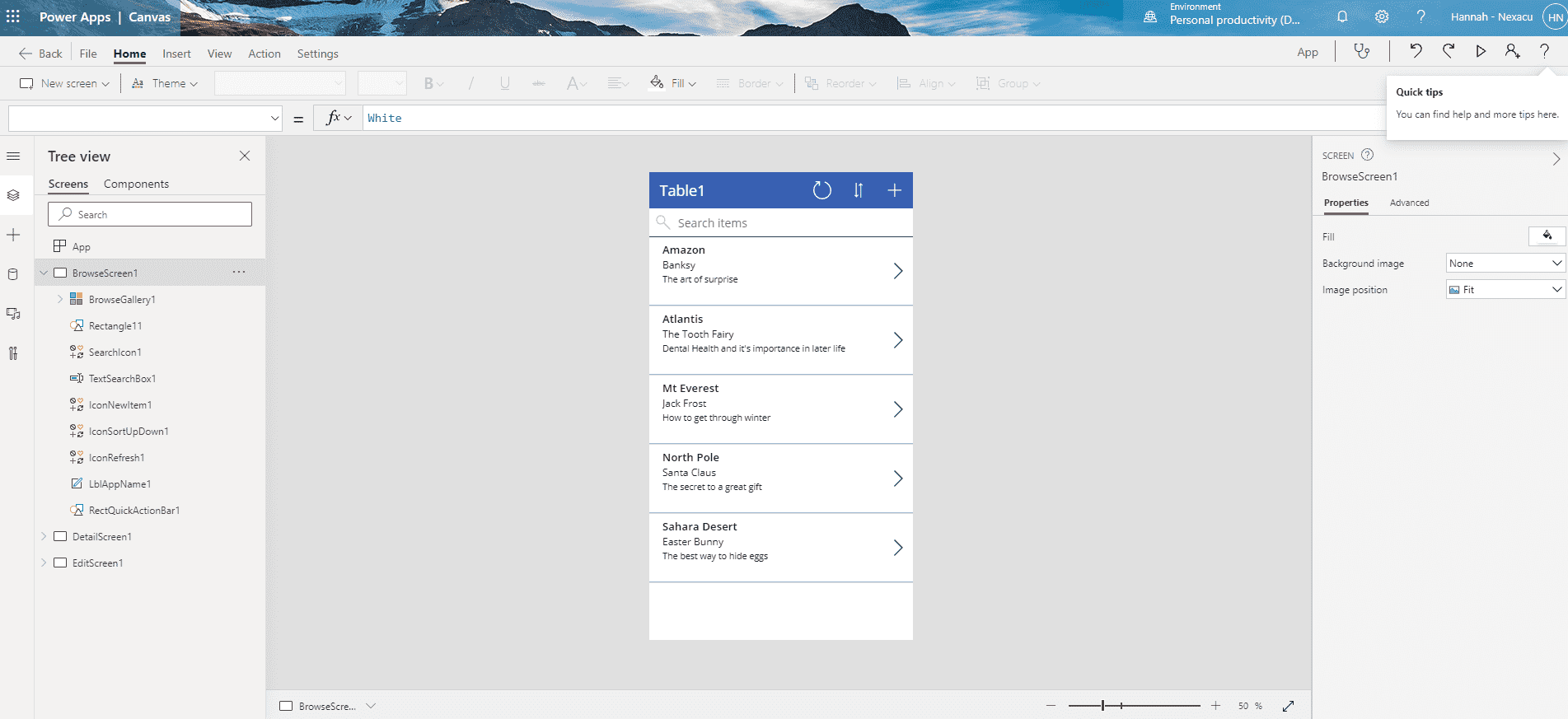Click the Fill color picker swatch
Image resolution: width=1568 pixels, height=719 pixels.
click(x=1547, y=236)
